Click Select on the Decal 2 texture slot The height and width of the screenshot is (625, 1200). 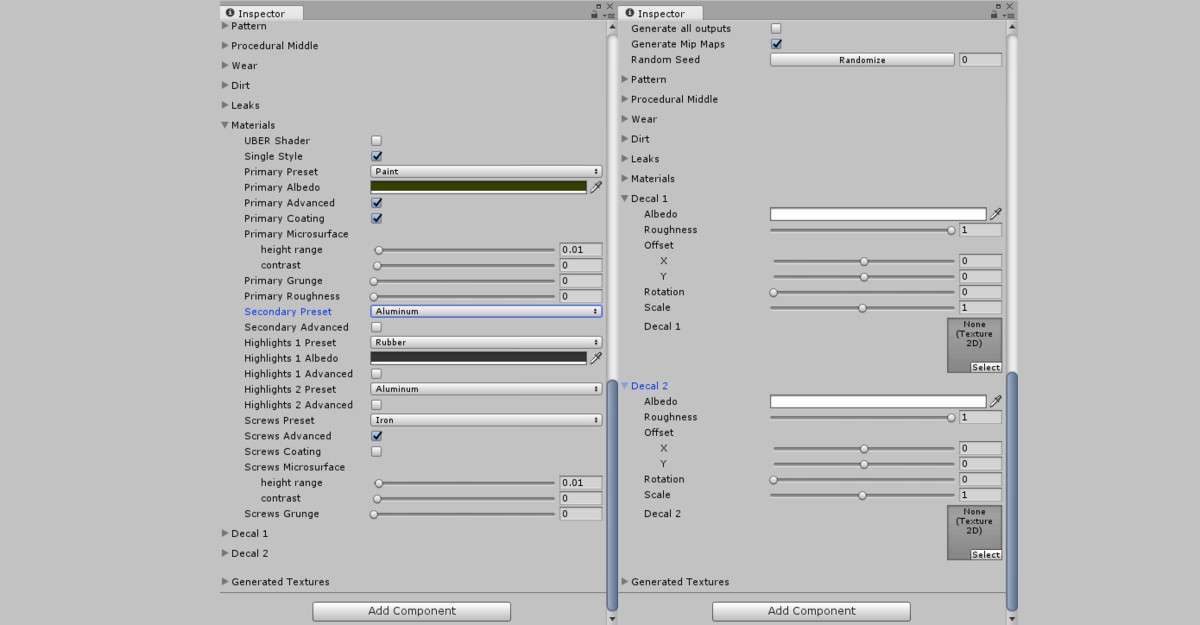[986, 554]
